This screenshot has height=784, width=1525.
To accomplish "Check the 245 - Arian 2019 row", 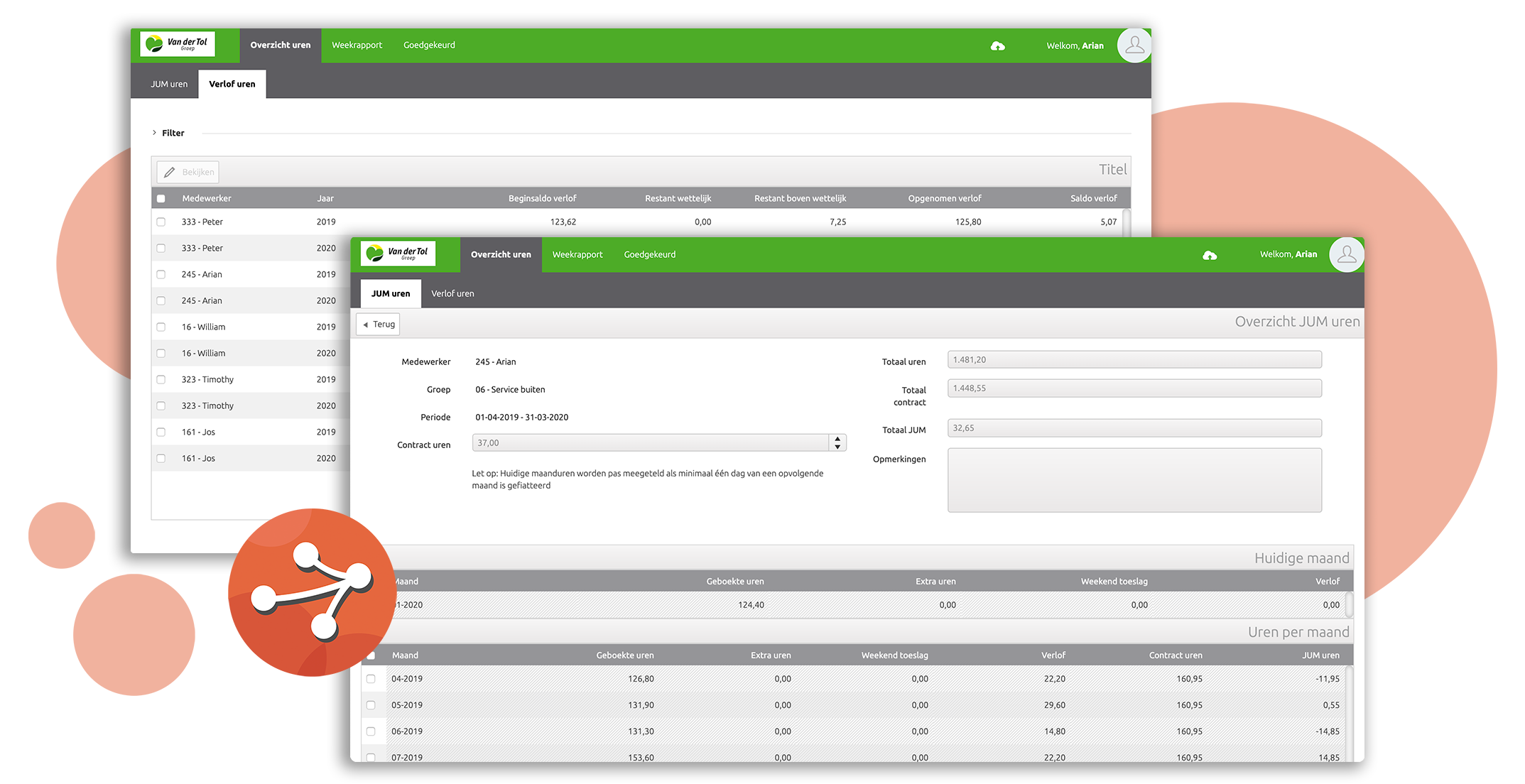I will point(161,275).
